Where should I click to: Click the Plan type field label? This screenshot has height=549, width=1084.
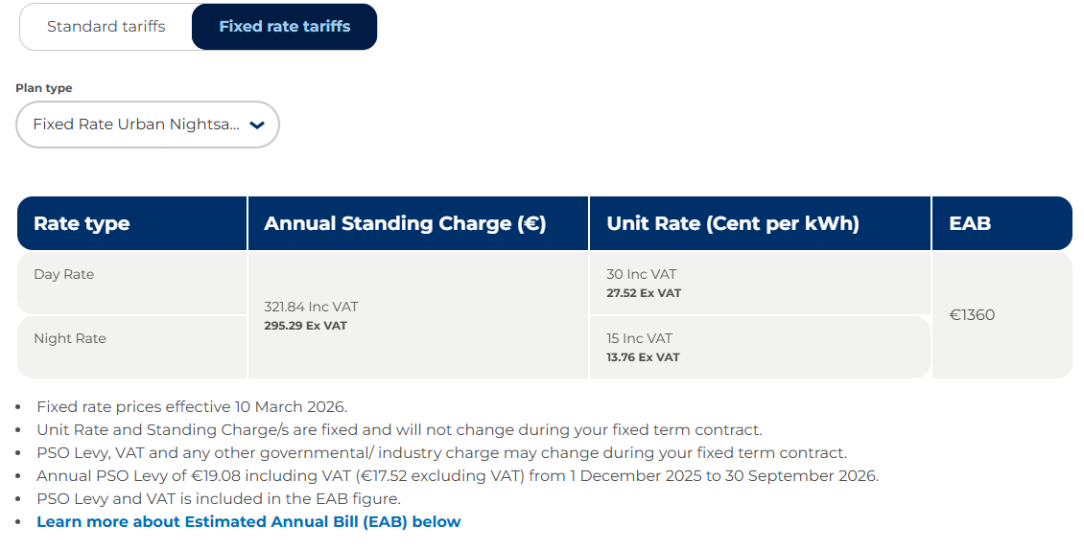pyautogui.click(x=44, y=88)
